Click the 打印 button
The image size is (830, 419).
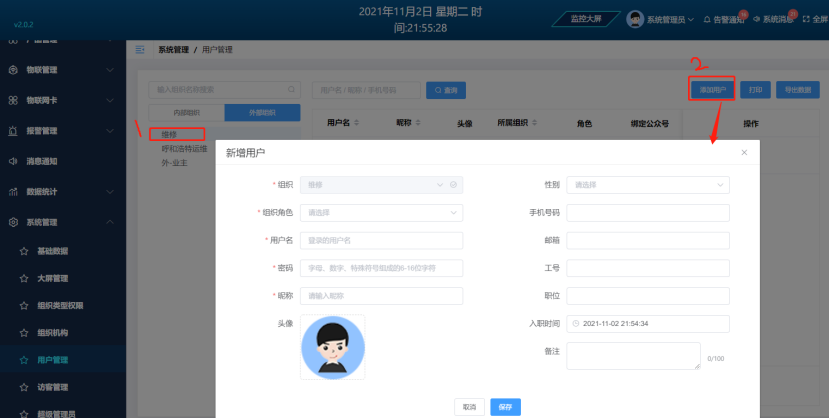pyautogui.click(x=755, y=89)
